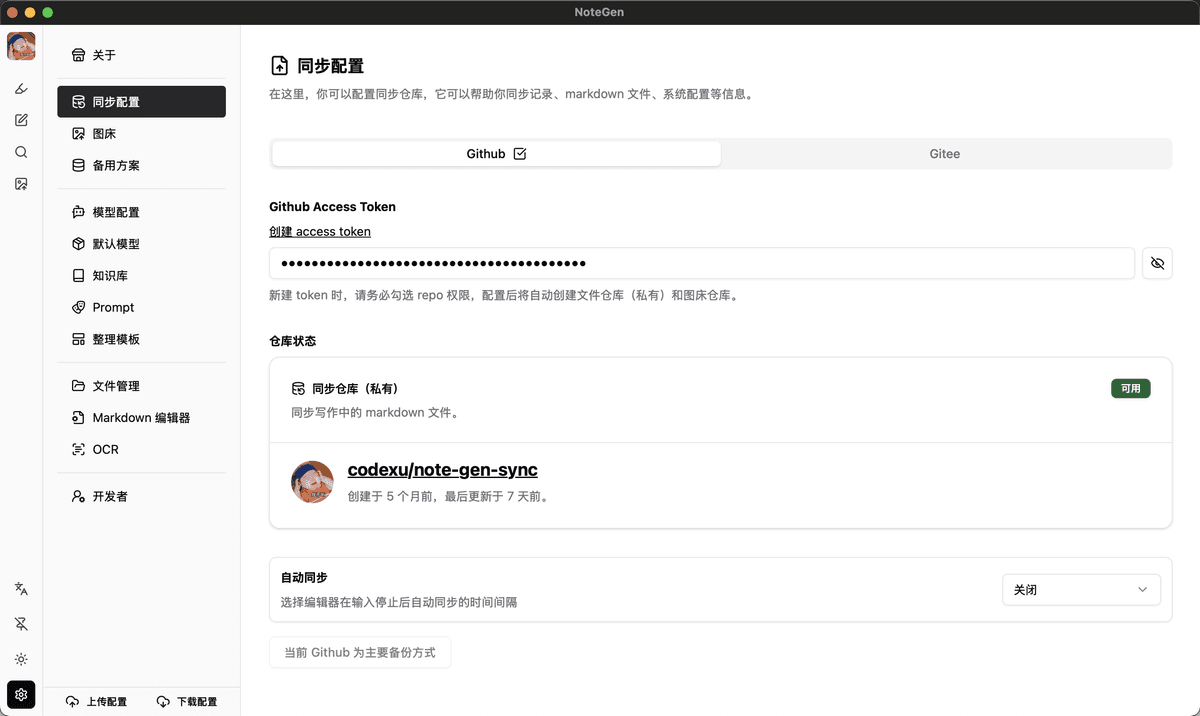Open the codexu/note-gen-sync repository link
The image size is (1200, 716).
tap(442, 470)
